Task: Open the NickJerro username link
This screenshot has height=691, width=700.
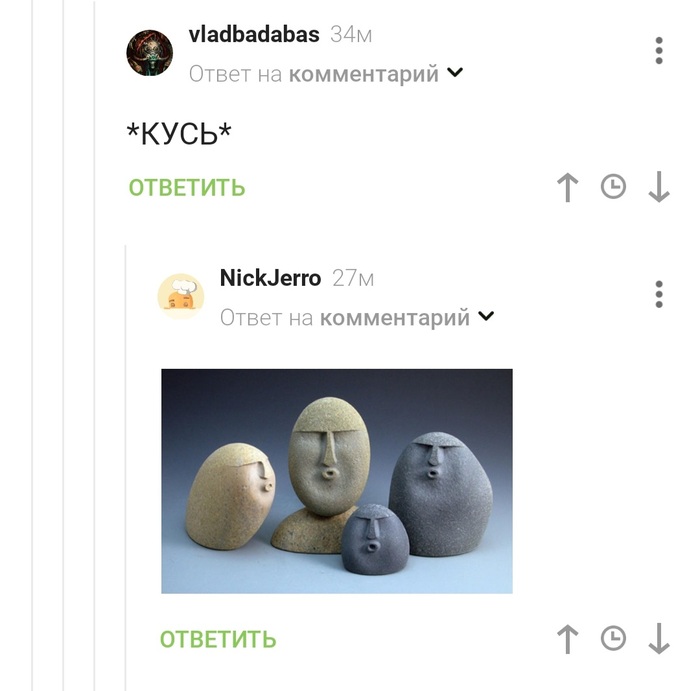Action: coord(271,278)
